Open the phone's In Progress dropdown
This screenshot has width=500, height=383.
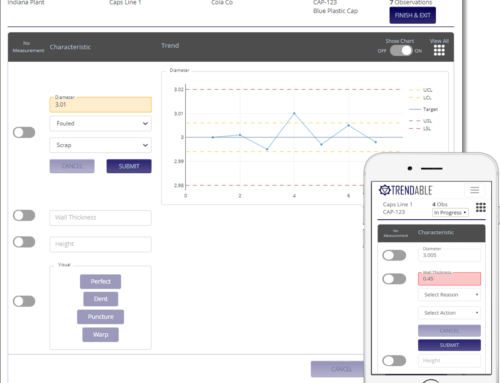point(450,213)
